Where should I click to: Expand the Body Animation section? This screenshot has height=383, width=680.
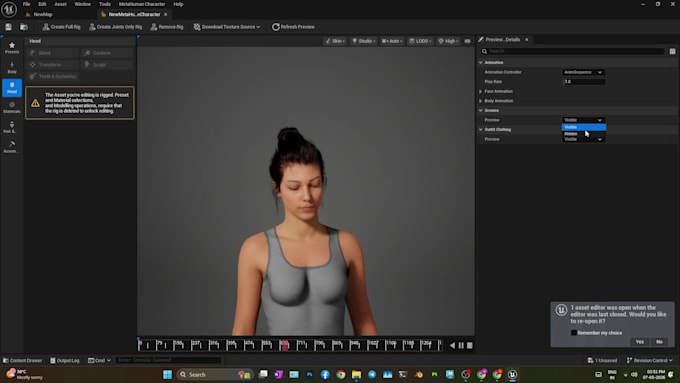[481, 101]
